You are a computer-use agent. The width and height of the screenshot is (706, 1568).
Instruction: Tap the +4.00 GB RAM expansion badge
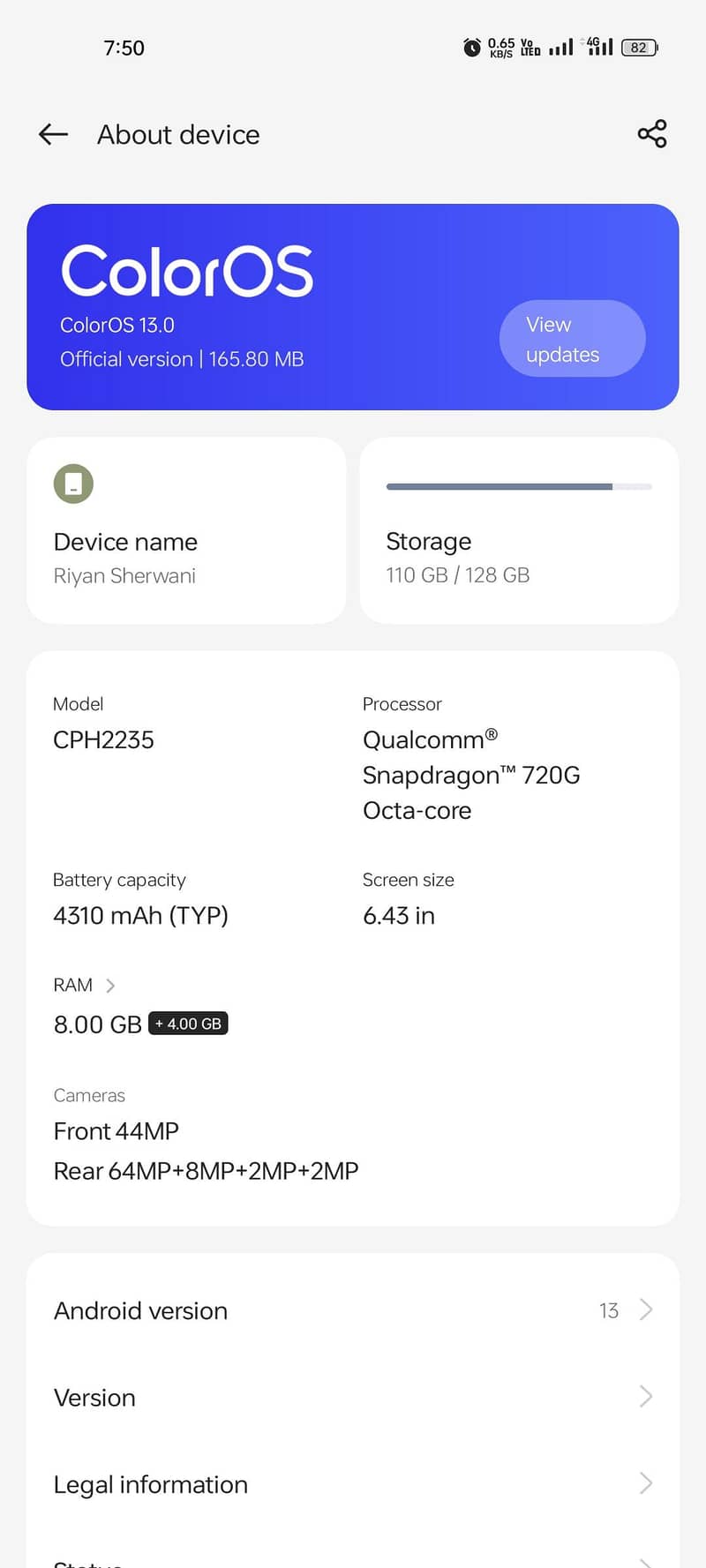click(x=188, y=1024)
